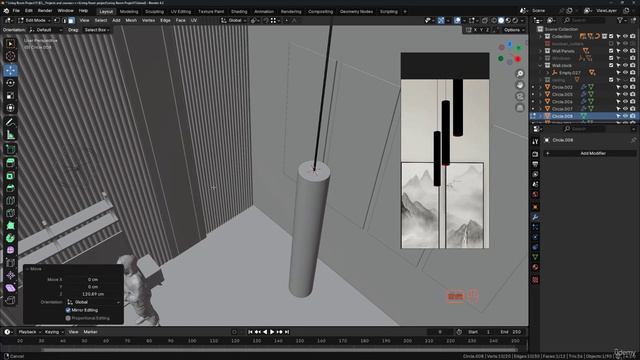
Task: Toggle the Mirror Editing checkbox
Action: 68,310
